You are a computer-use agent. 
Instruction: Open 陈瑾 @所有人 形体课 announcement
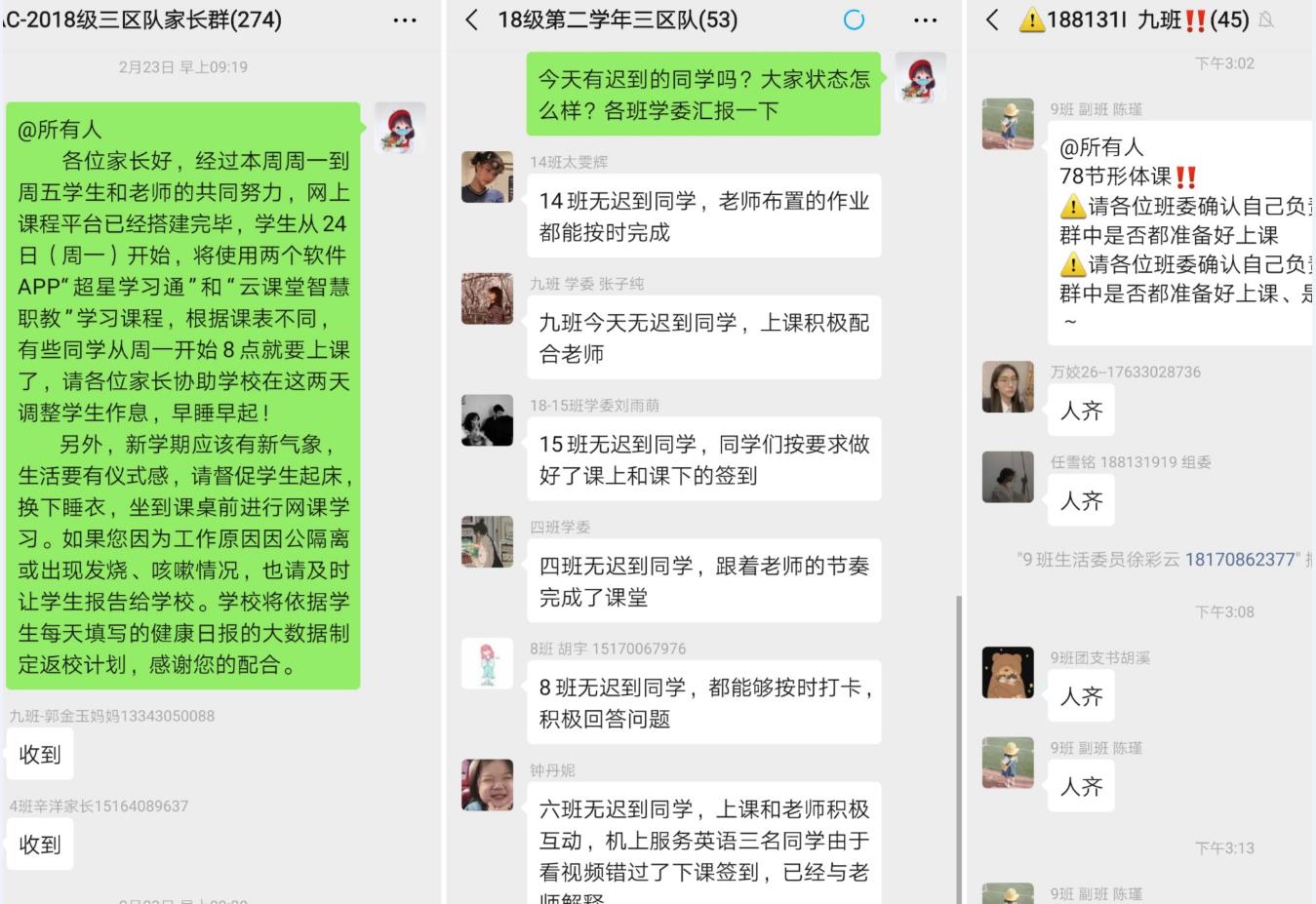1182,233
